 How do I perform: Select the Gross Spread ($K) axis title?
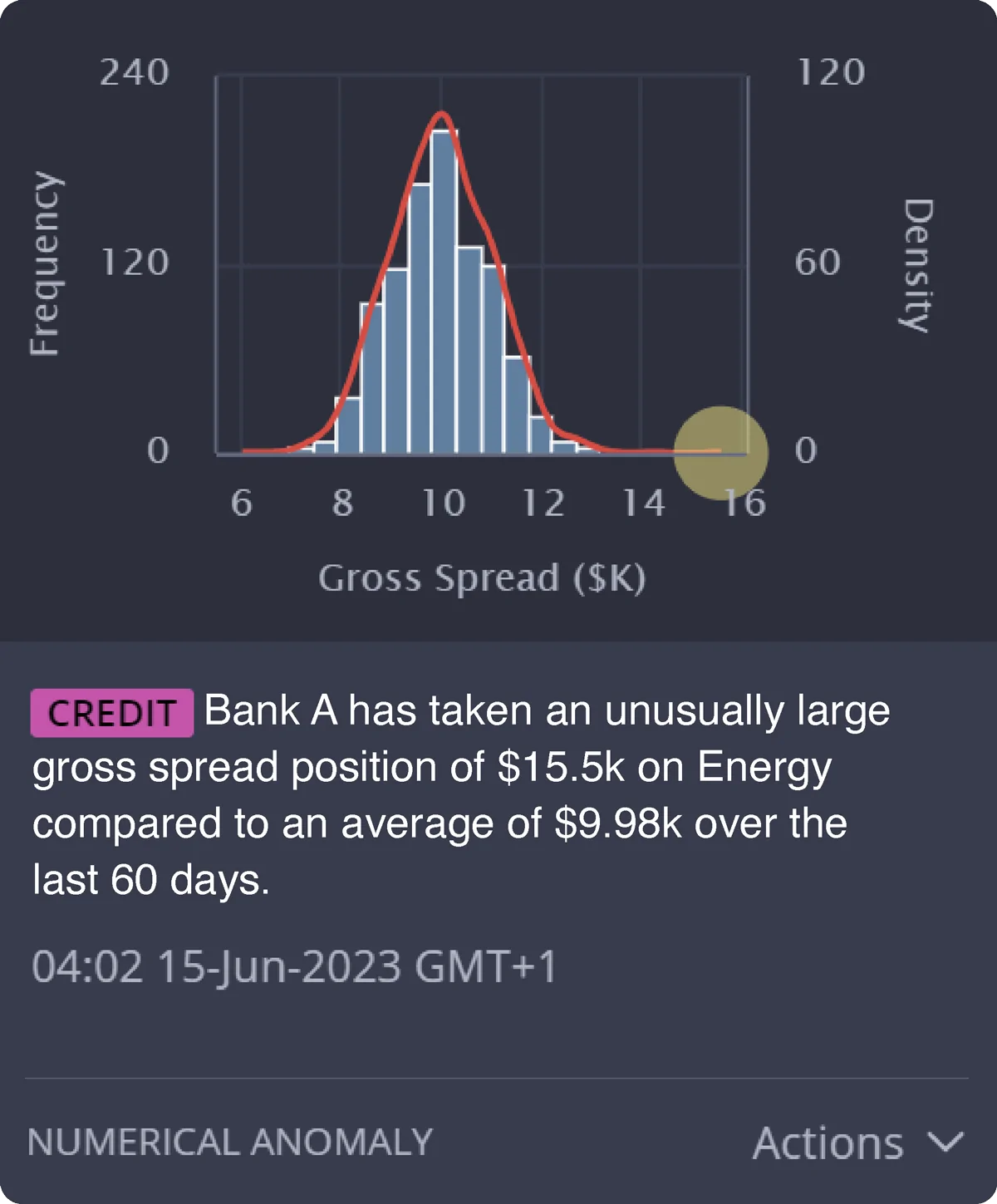coord(482,578)
